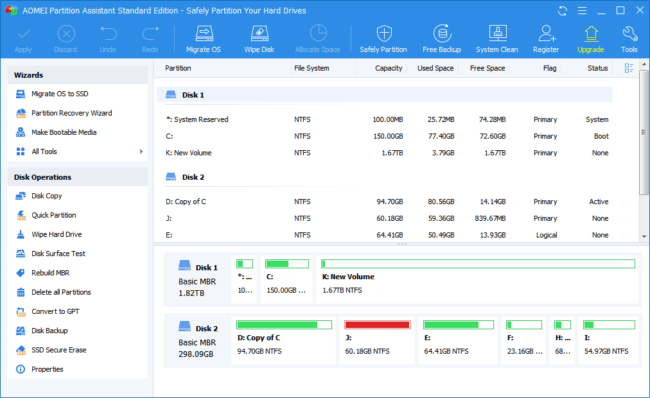Click the I: 54.97GB NTFS partition block
The width and height of the screenshot is (650, 398).
[x=609, y=340]
